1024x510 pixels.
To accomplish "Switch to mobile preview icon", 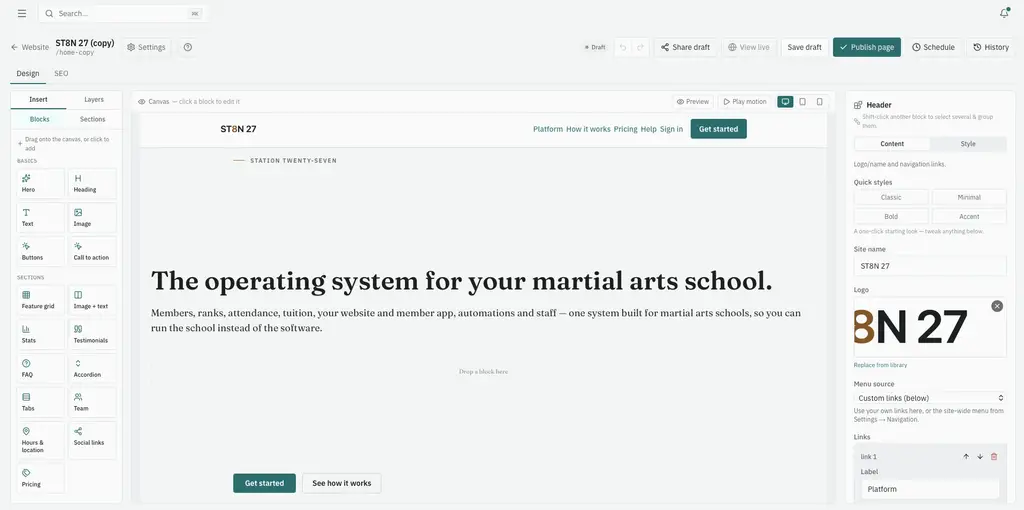I will point(820,102).
